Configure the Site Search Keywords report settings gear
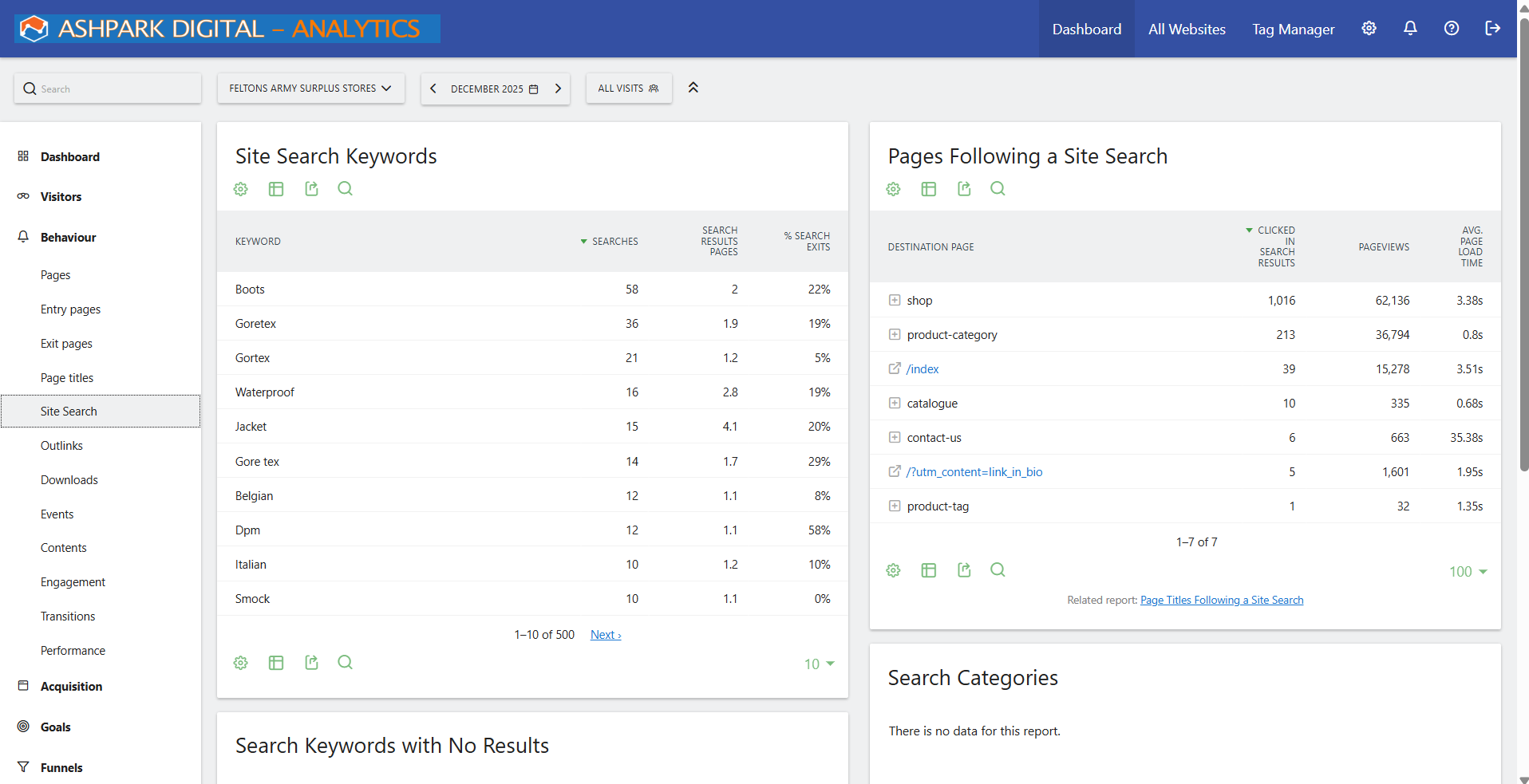The width and height of the screenshot is (1529, 784). click(x=240, y=189)
